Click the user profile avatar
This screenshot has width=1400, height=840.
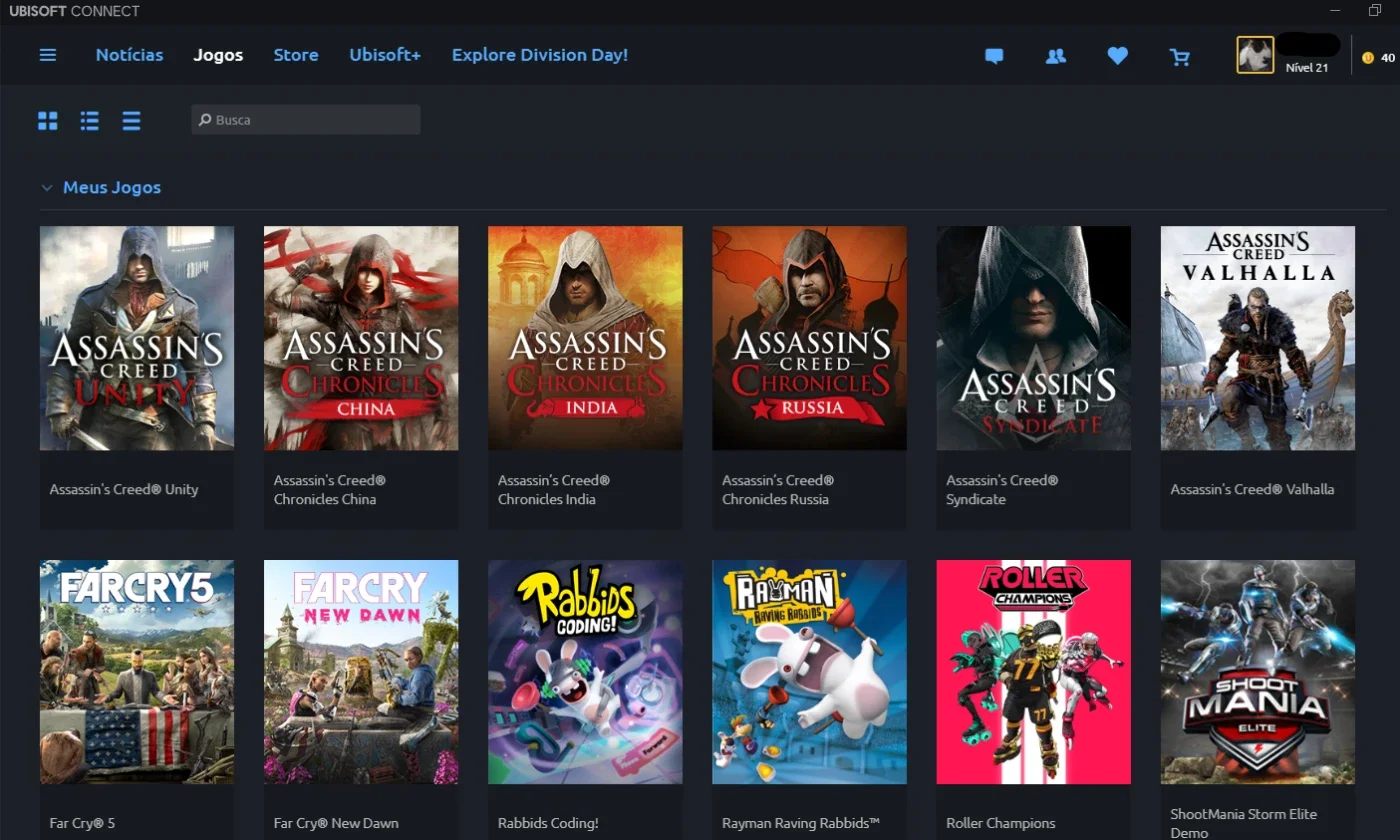(1255, 55)
